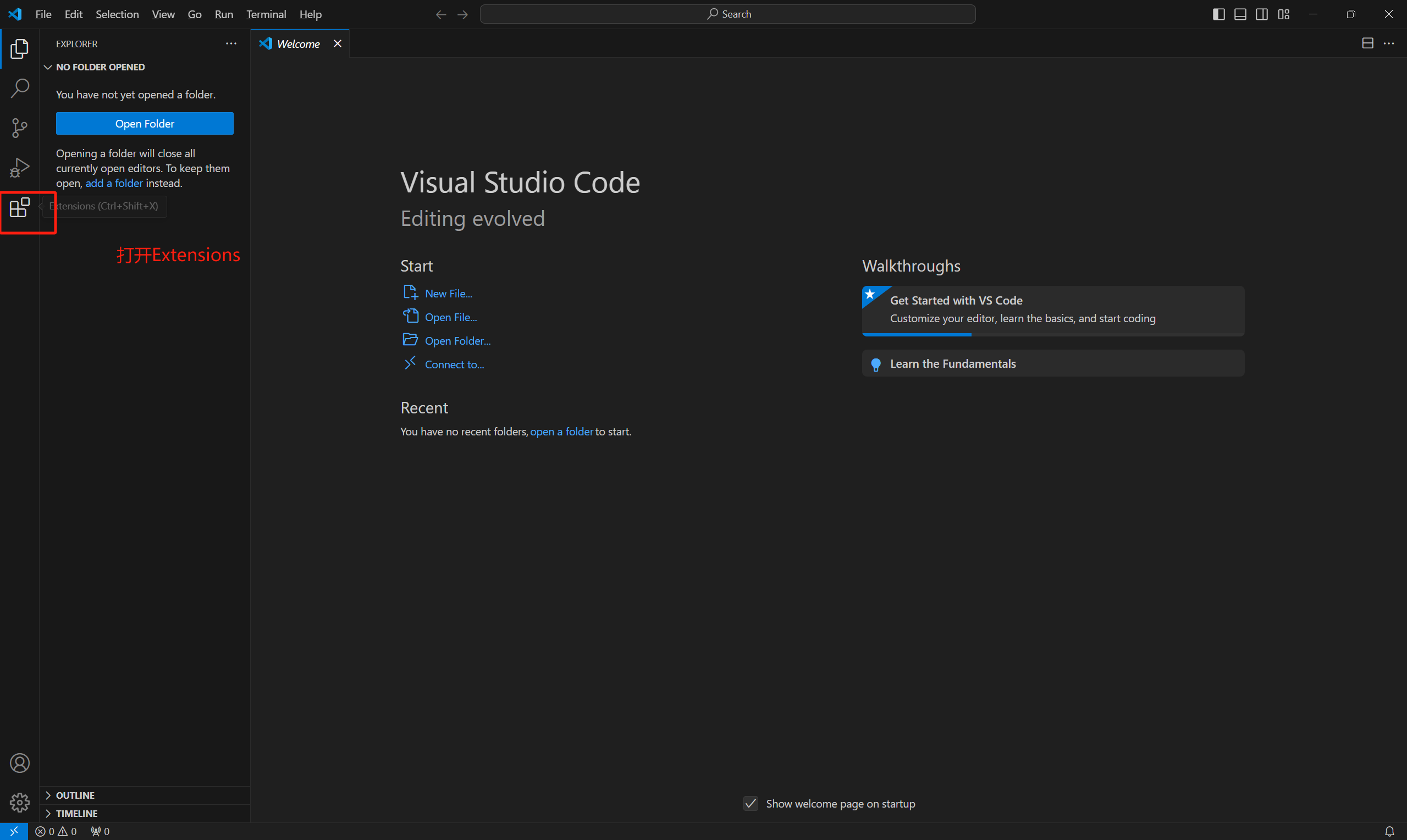
Task: Open Customize Layout icon
Action: point(1283,14)
